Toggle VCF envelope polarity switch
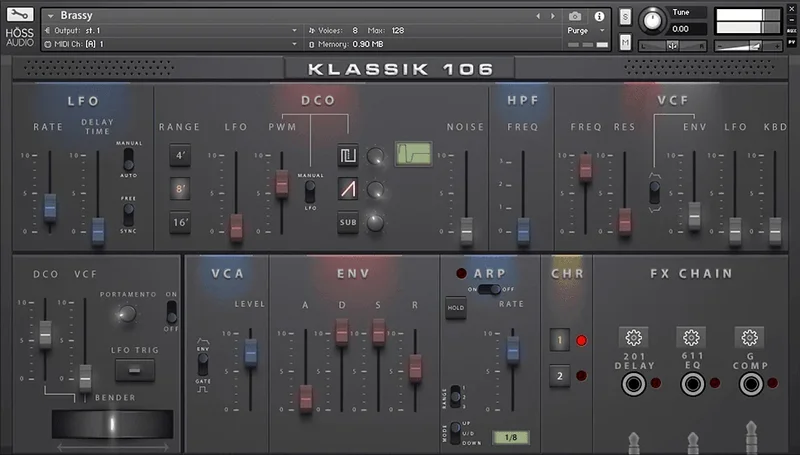Image resolution: width=800 pixels, height=455 pixels. click(655, 192)
